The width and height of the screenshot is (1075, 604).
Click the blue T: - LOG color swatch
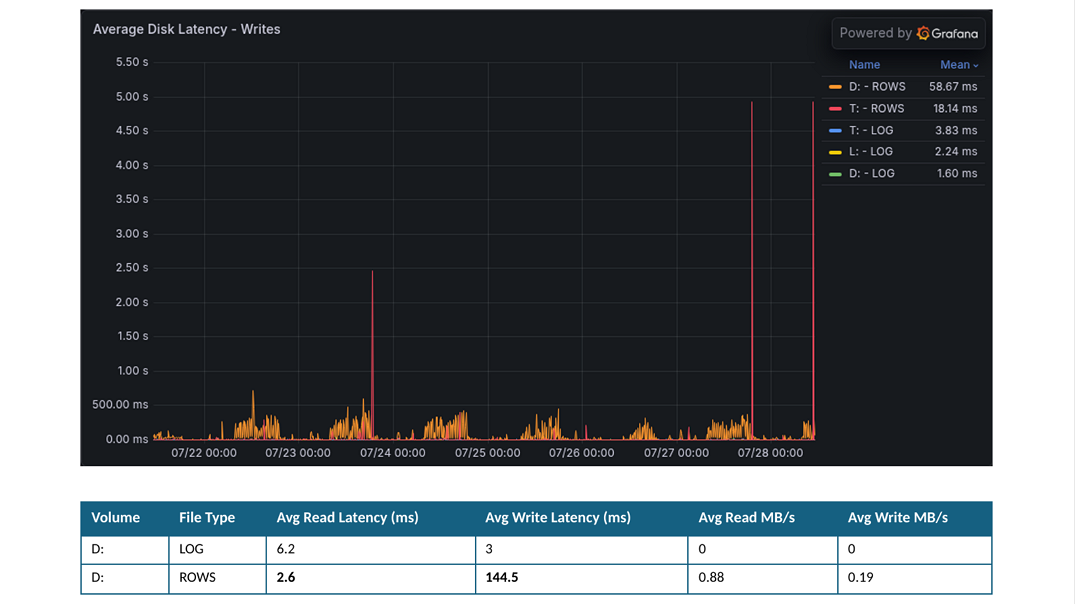pyautogui.click(x=835, y=130)
